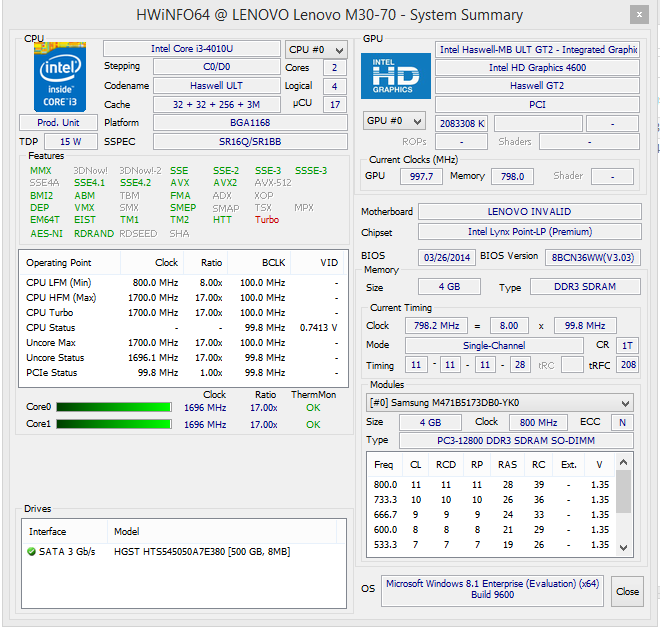660x630 pixels.
Task: Click the Intel Lynx Point-LP chipset field
Action: 530,231
